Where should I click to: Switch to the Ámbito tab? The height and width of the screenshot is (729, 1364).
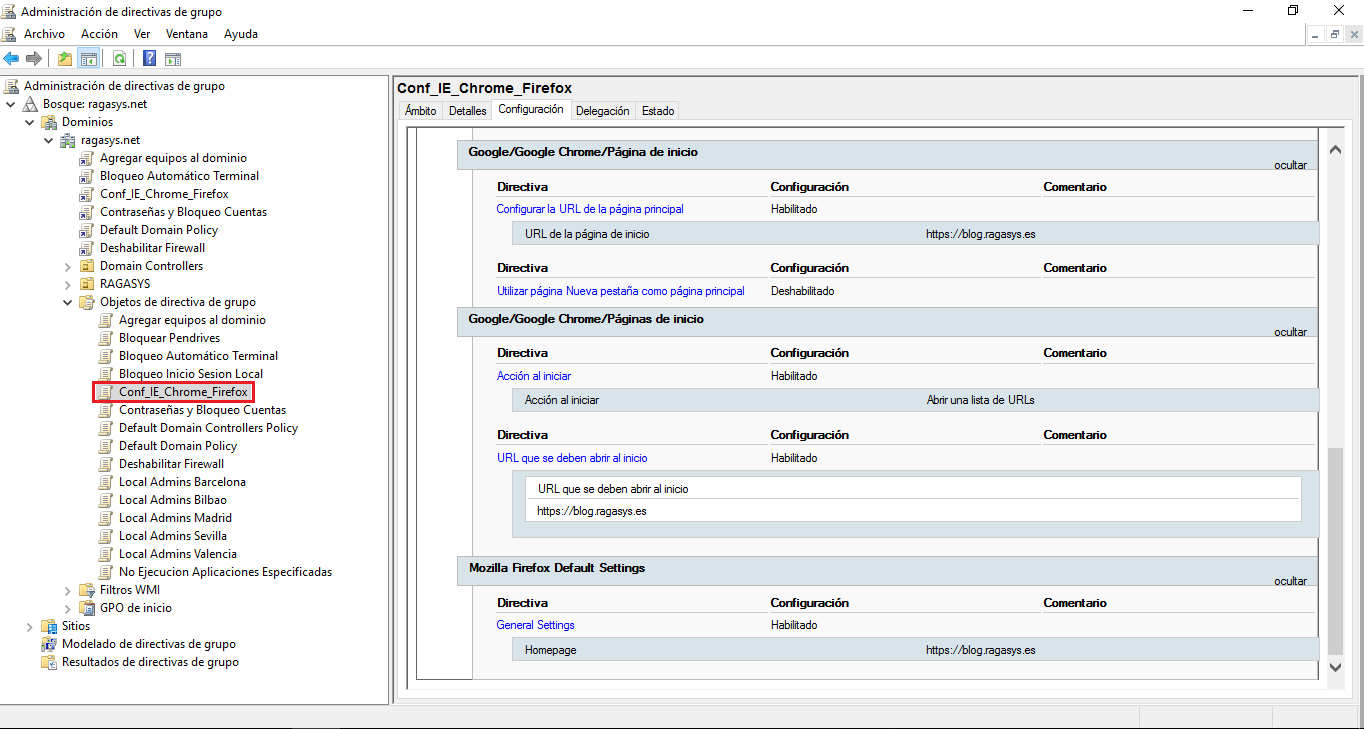(x=420, y=111)
